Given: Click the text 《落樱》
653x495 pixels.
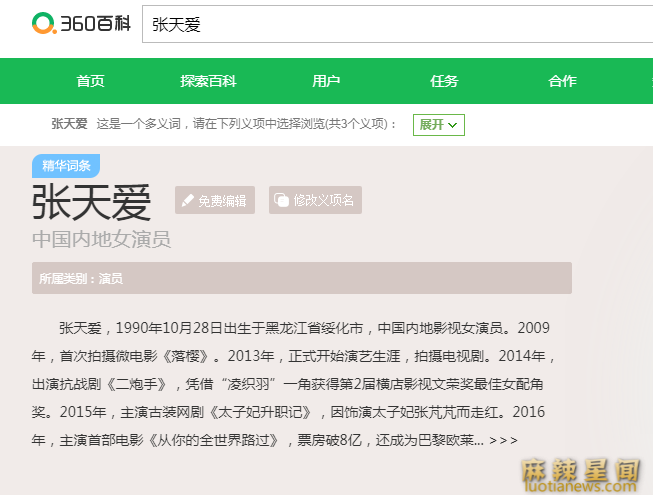Looking at the screenshot, I should tap(185, 356).
